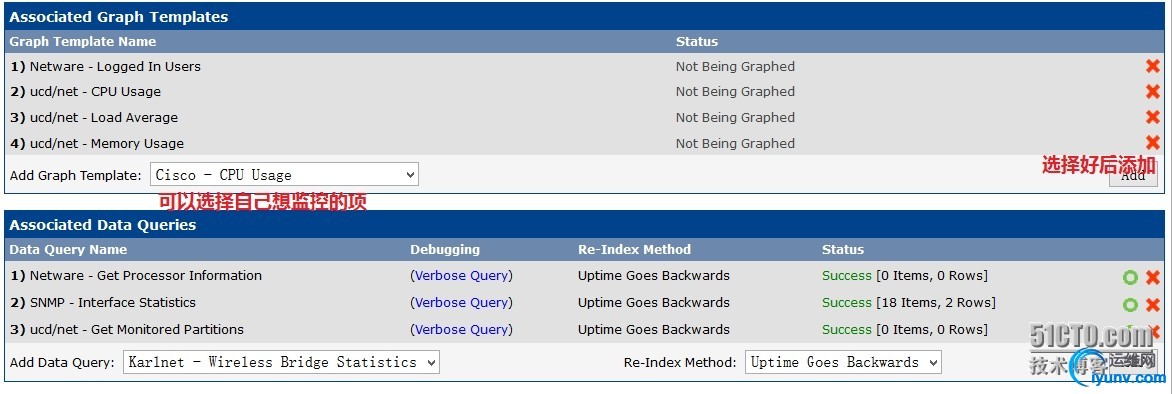
Task: Expand the Re-Index Method dropdown
Action: coord(843,362)
